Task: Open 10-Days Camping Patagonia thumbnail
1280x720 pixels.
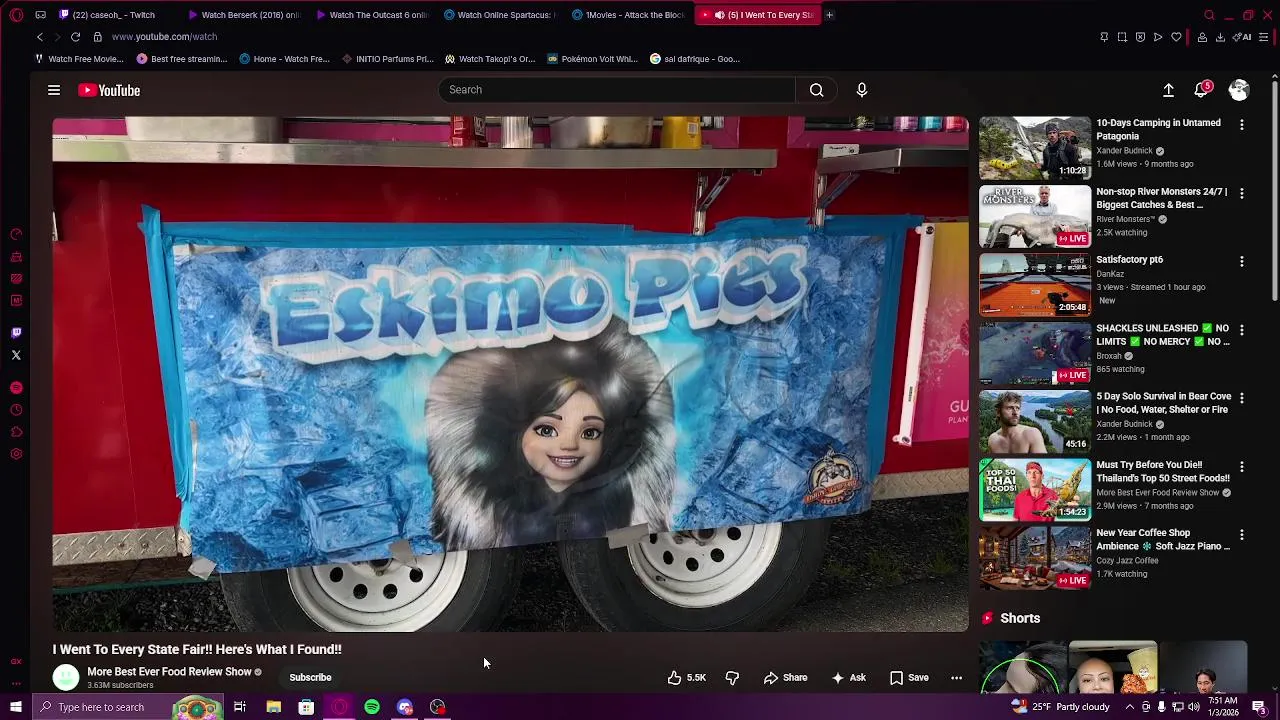Action: click(x=1035, y=148)
